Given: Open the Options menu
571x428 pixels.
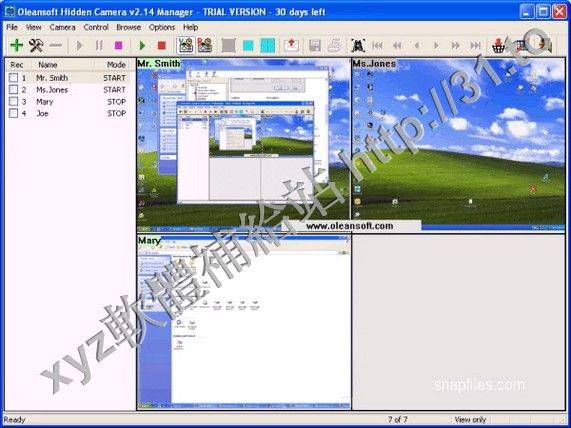Looking at the screenshot, I should coord(162,27).
